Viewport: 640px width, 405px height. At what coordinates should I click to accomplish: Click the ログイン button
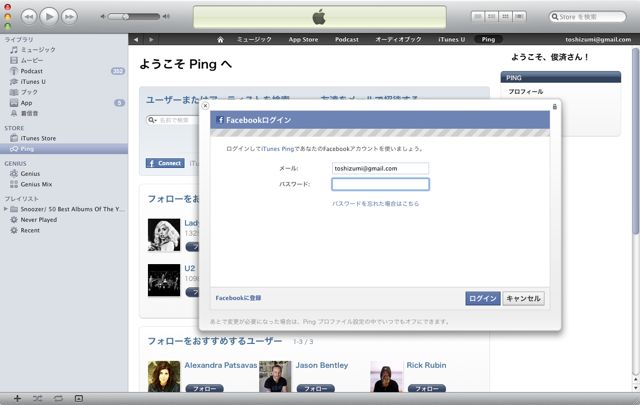482,298
